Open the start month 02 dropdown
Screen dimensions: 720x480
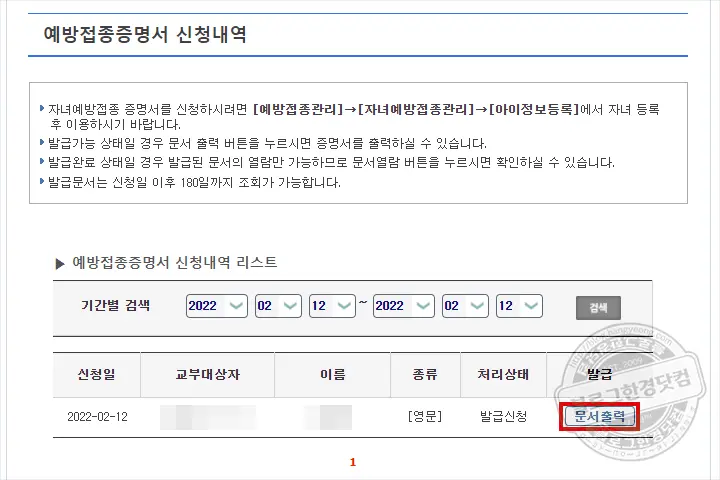pos(278,306)
